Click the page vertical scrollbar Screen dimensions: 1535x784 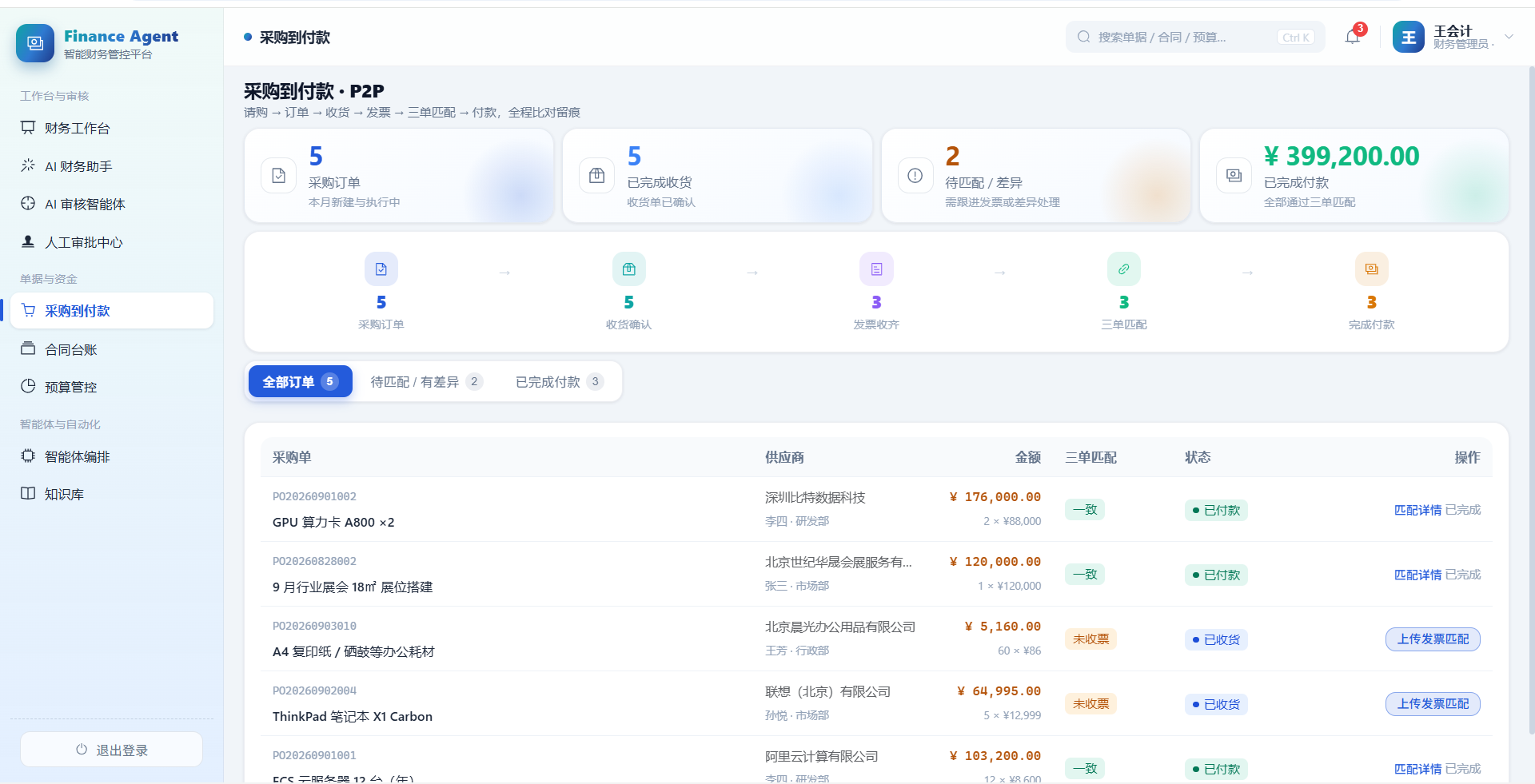[1531, 400]
